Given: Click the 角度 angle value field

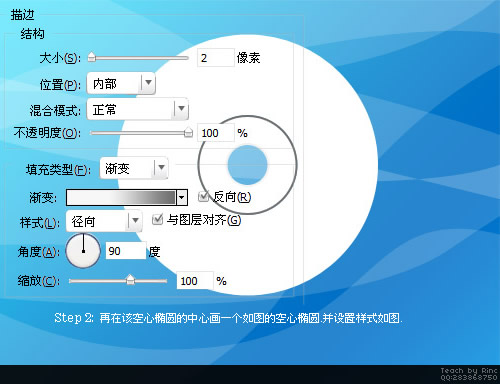Looking at the screenshot, I should (126, 251).
